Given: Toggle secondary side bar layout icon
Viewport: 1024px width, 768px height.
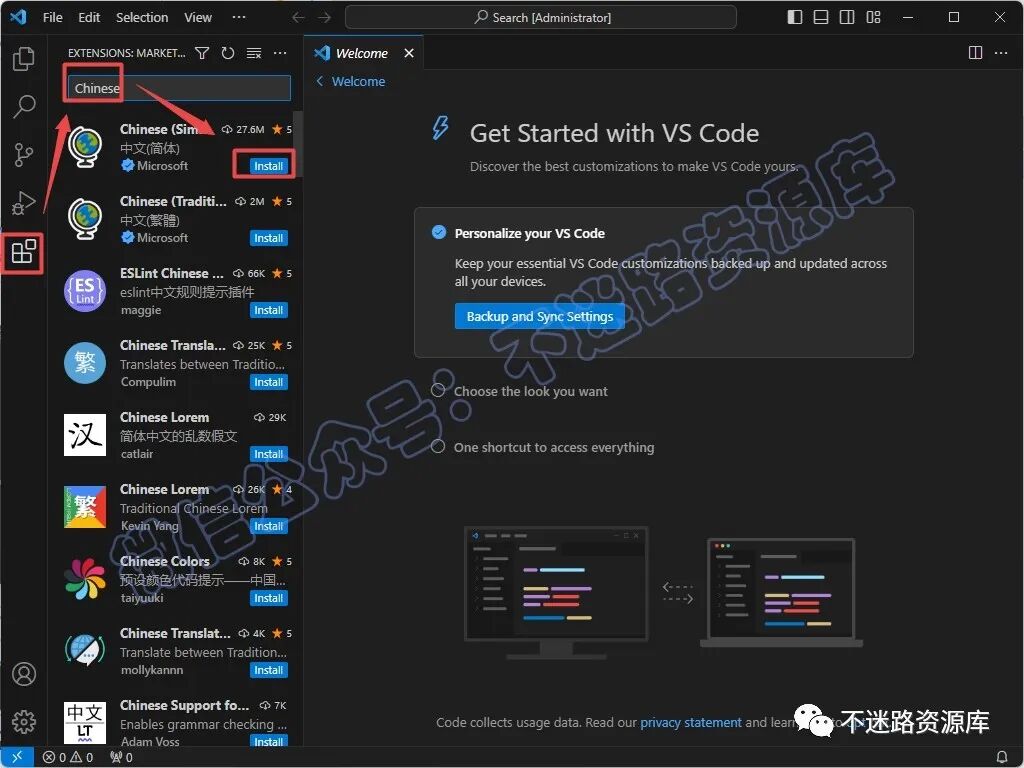Looking at the screenshot, I should coord(847,18).
